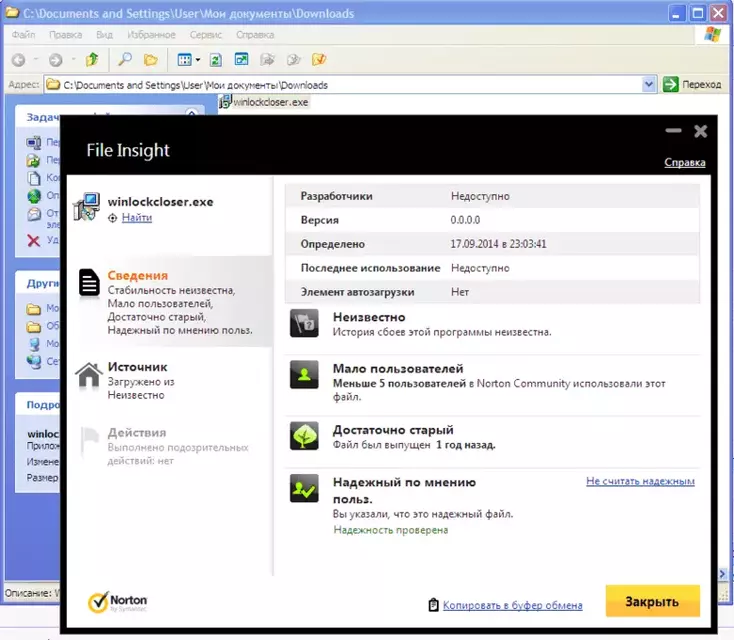Click the Сведения document icon
The height and width of the screenshot is (640, 734).
pyautogui.click(x=89, y=282)
